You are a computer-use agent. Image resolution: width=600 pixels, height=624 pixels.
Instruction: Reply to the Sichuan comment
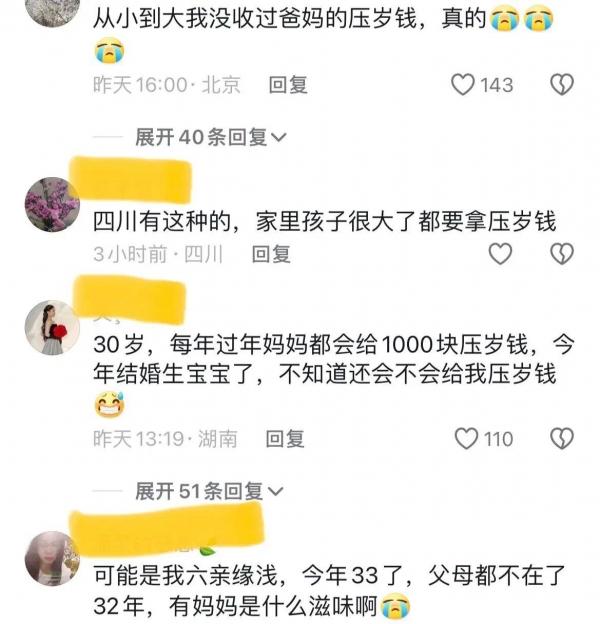point(271,254)
